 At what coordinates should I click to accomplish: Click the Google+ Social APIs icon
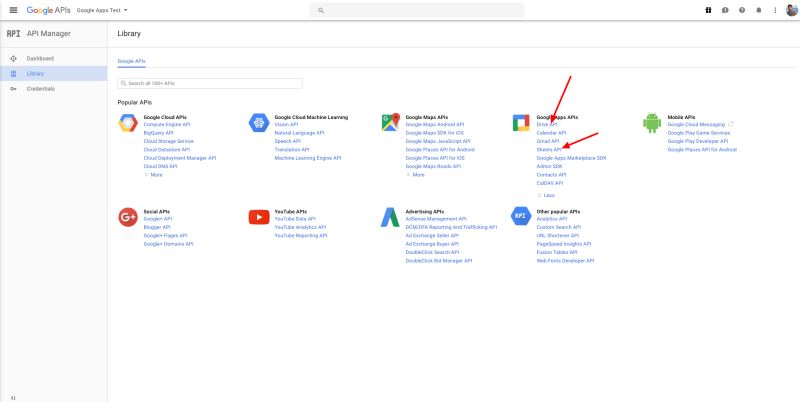coord(128,217)
